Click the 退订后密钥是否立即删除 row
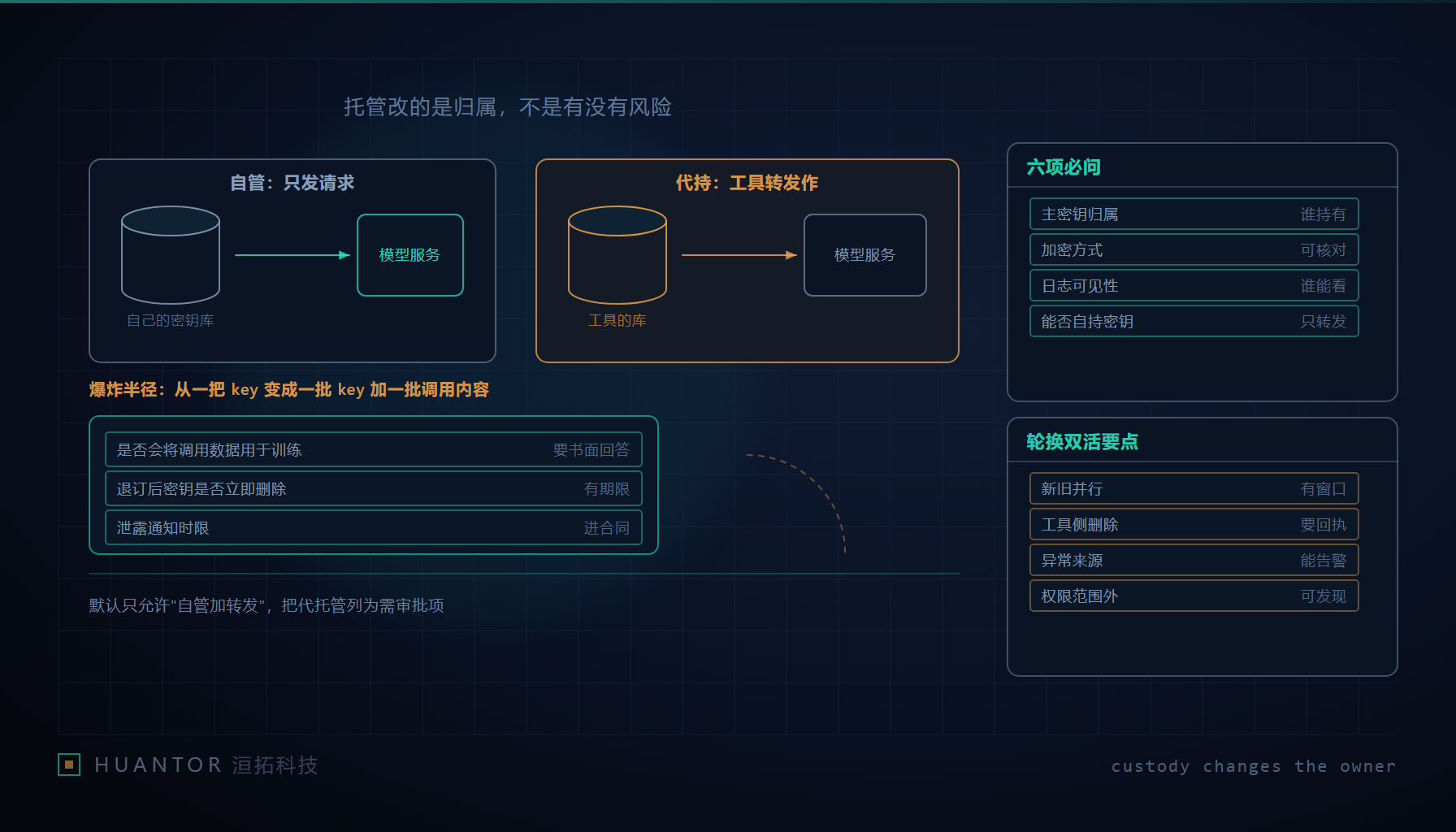Screen dimensions: 1456x832 (x=374, y=489)
